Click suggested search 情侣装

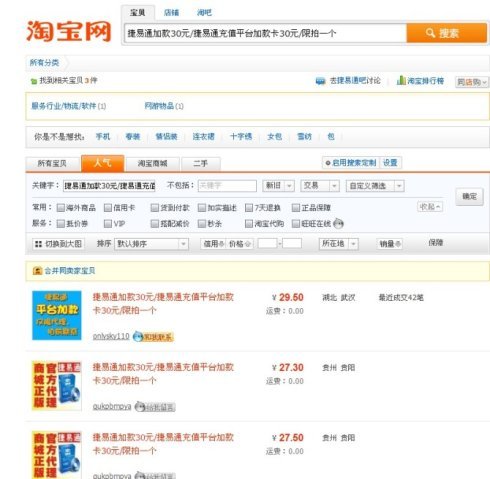pos(166,137)
